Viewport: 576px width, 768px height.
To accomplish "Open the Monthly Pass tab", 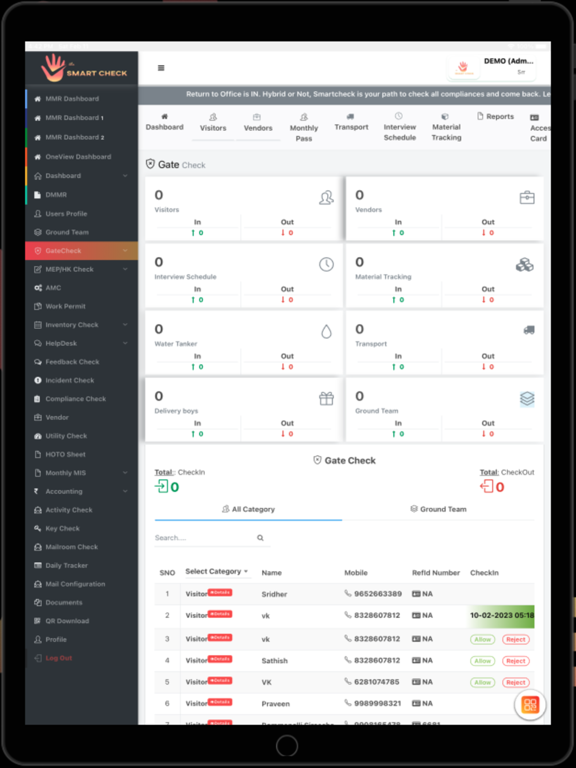I will [x=304, y=128].
